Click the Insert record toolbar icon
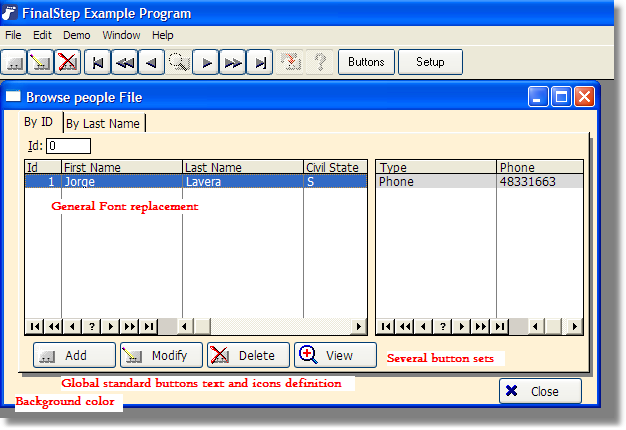Image resolution: width=626 pixels, height=430 pixels. (16, 62)
